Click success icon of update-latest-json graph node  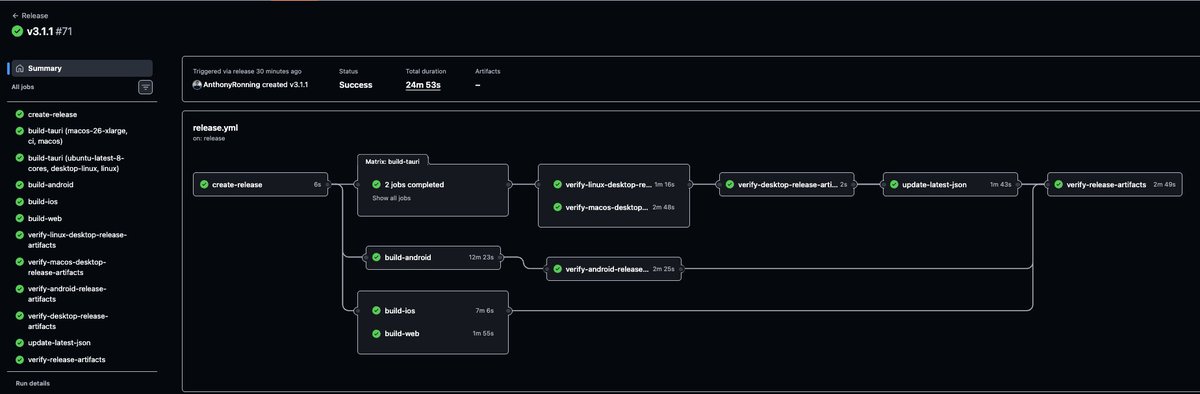[894, 184]
